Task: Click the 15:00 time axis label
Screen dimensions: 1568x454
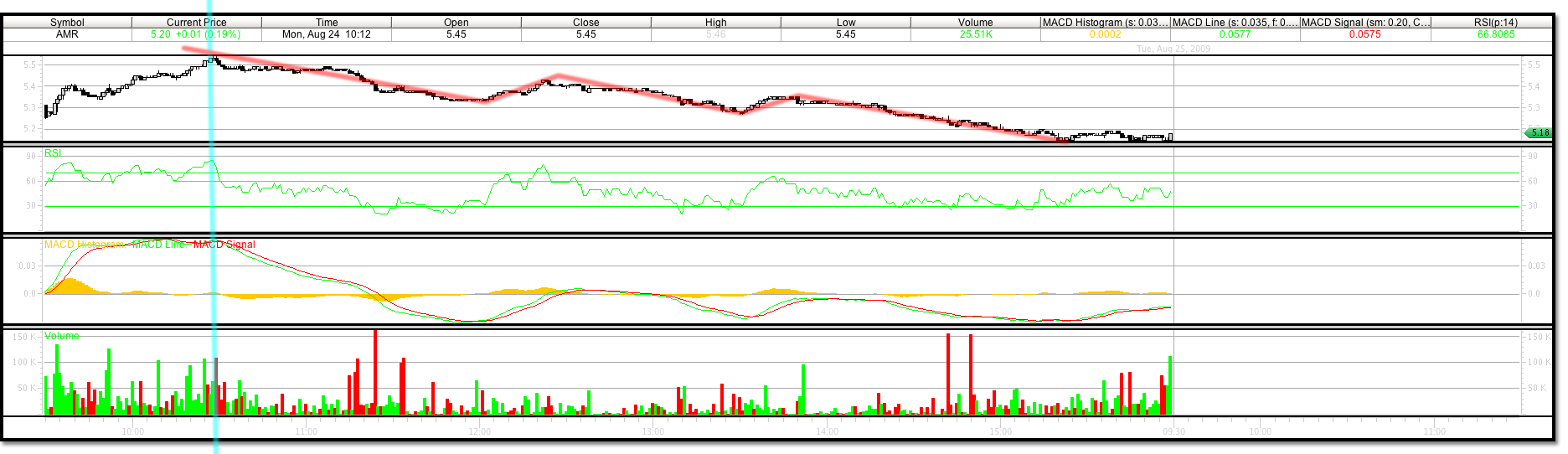Action: 1000,431
